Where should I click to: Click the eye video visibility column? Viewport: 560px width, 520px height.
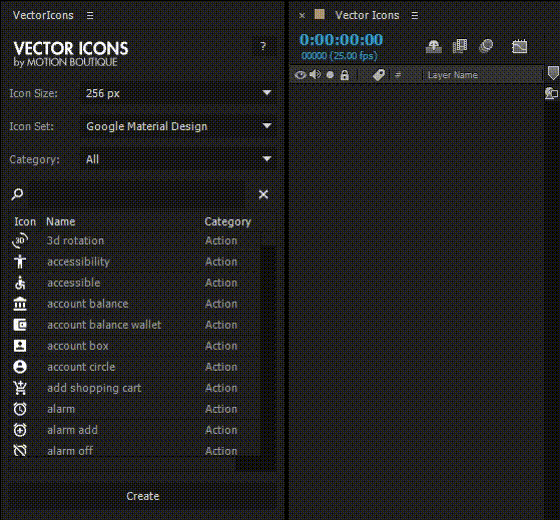300,75
